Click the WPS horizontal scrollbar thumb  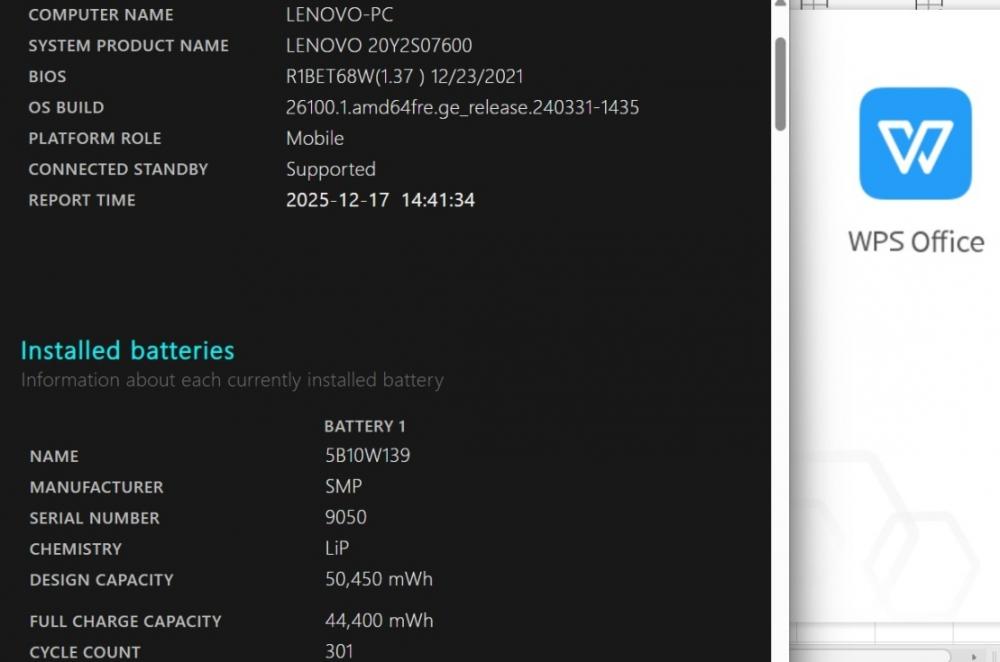pos(870,656)
